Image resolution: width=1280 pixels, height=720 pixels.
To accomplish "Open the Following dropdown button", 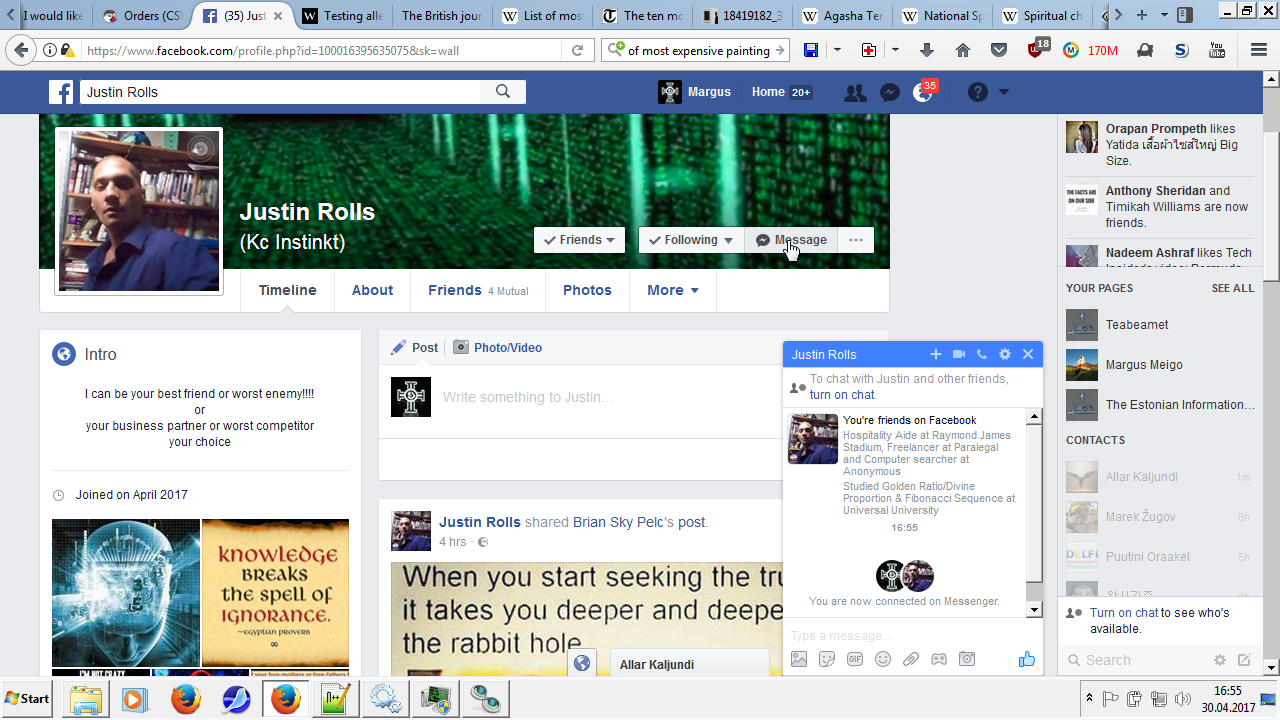I will pos(691,240).
